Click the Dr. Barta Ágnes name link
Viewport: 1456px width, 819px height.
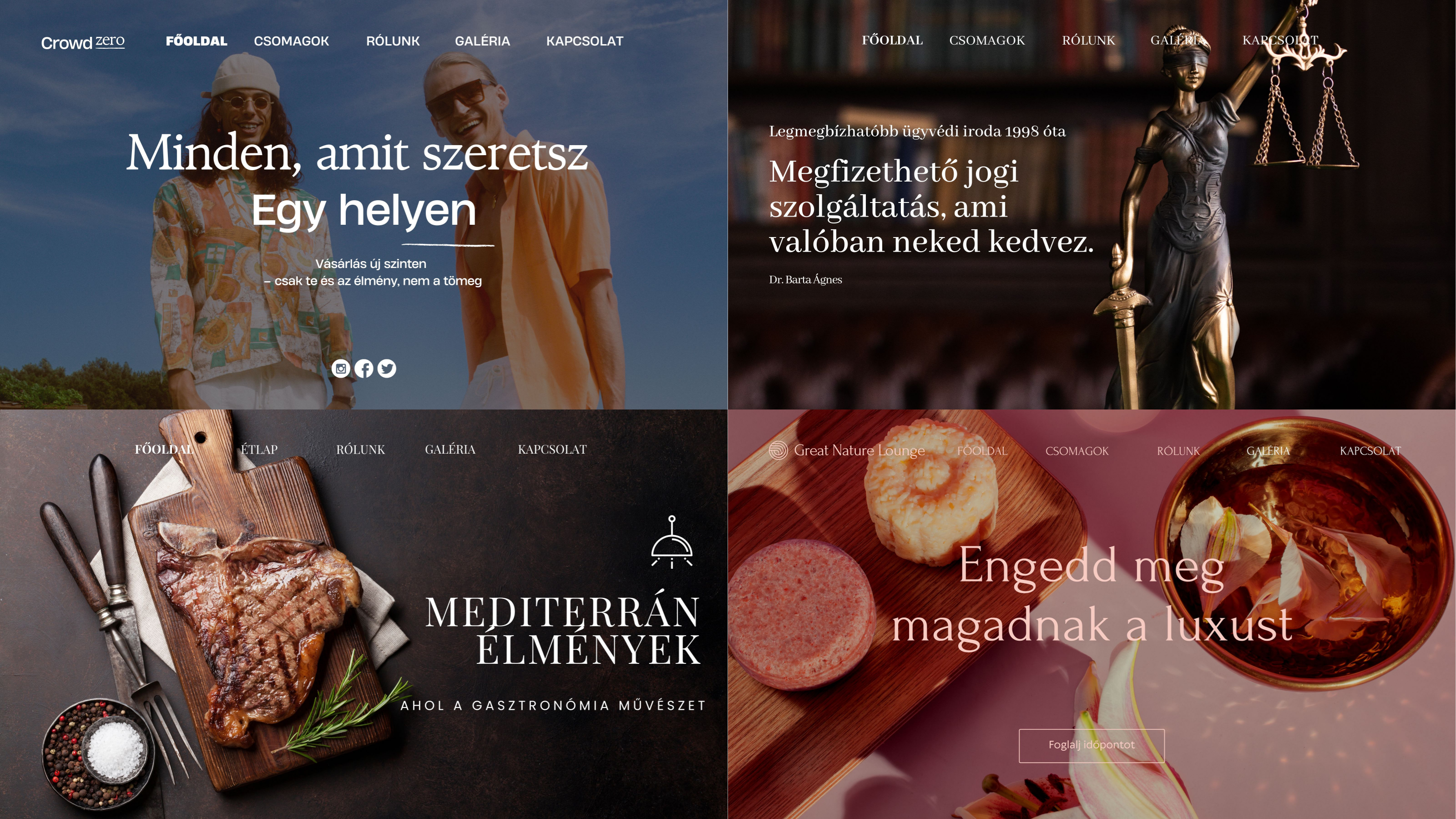[805, 280]
